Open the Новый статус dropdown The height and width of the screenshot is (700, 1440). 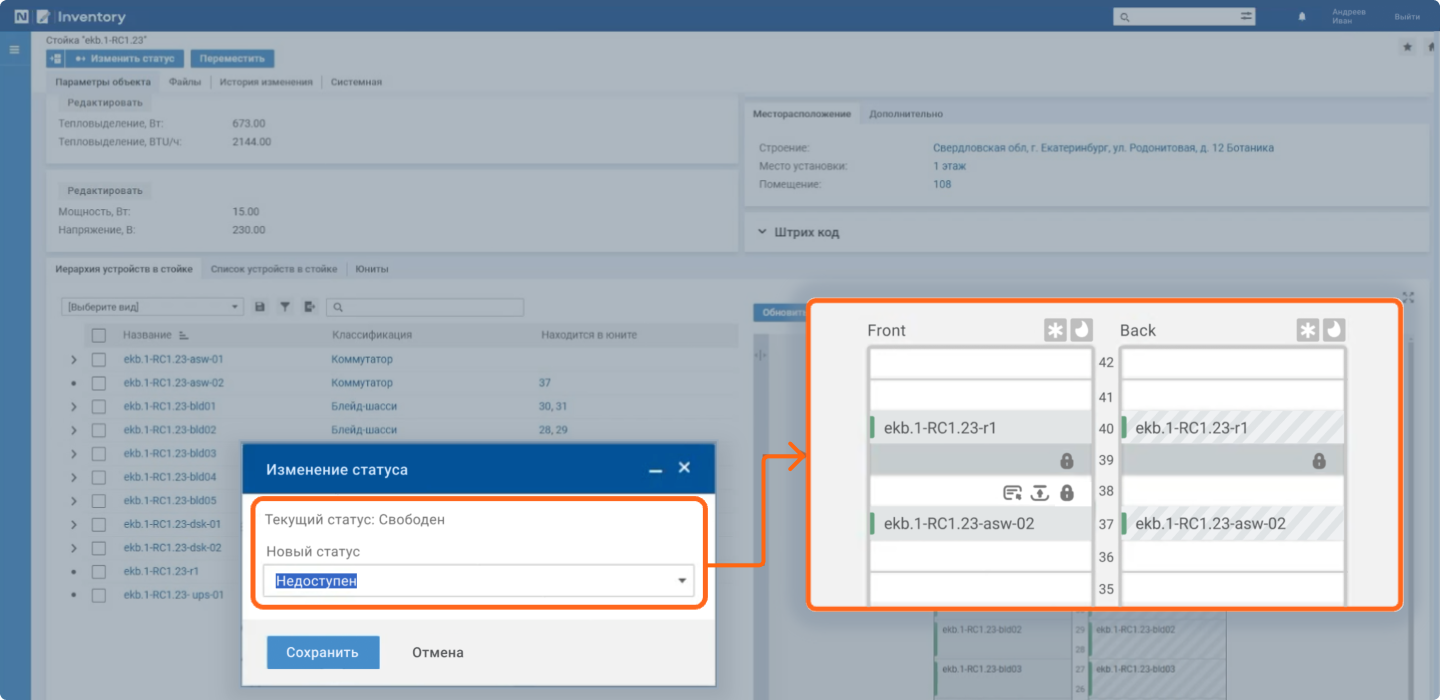point(478,581)
